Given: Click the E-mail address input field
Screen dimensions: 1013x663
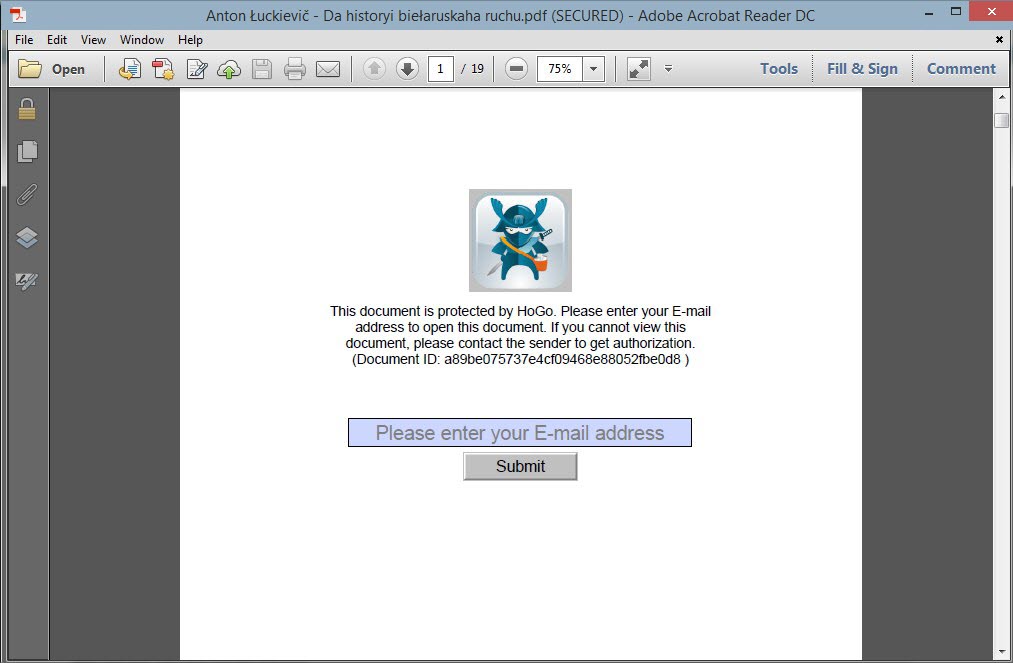Looking at the screenshot, I should pos(520,432).
